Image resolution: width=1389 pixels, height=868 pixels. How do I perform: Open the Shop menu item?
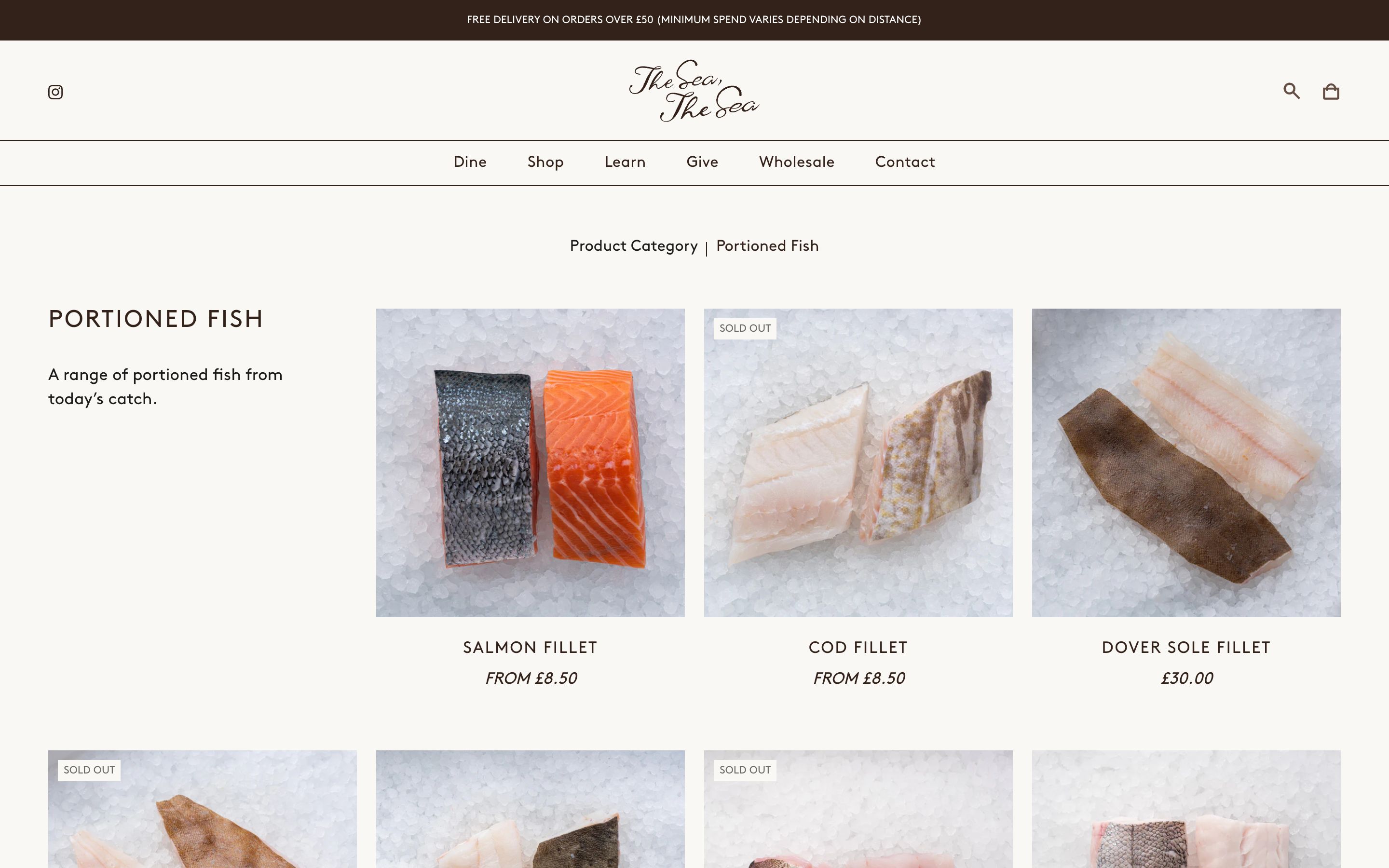click(545, 163)
